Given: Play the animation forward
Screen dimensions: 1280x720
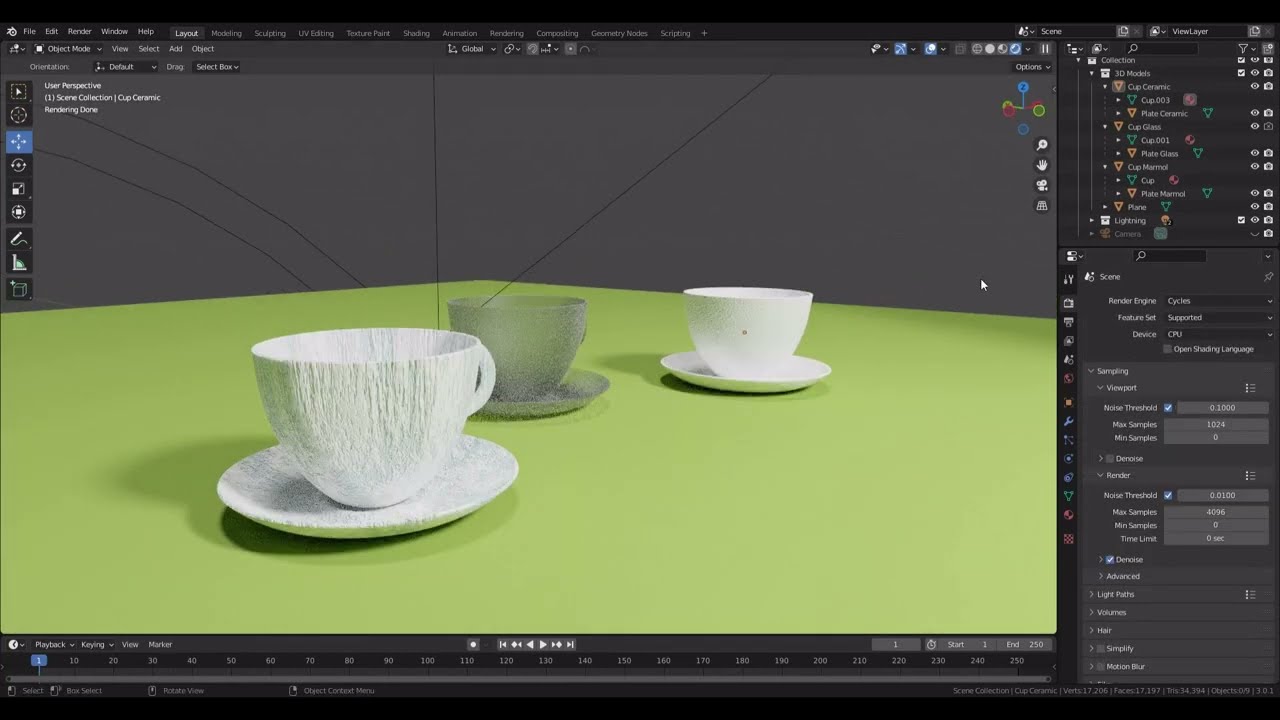Looking at the screenshot, I should (x=543, y=645).
